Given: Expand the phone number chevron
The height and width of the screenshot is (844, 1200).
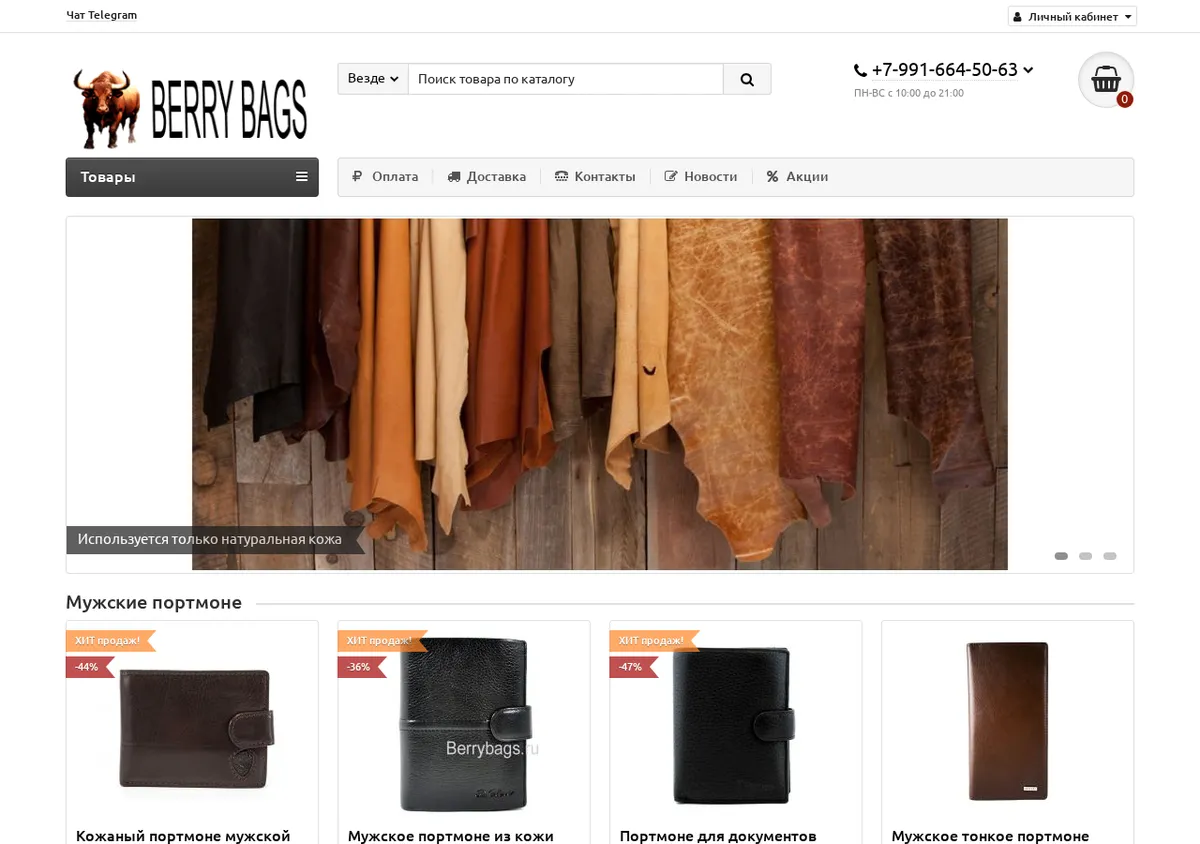Looking at the screenshot, I should [x=1028, y=70].
